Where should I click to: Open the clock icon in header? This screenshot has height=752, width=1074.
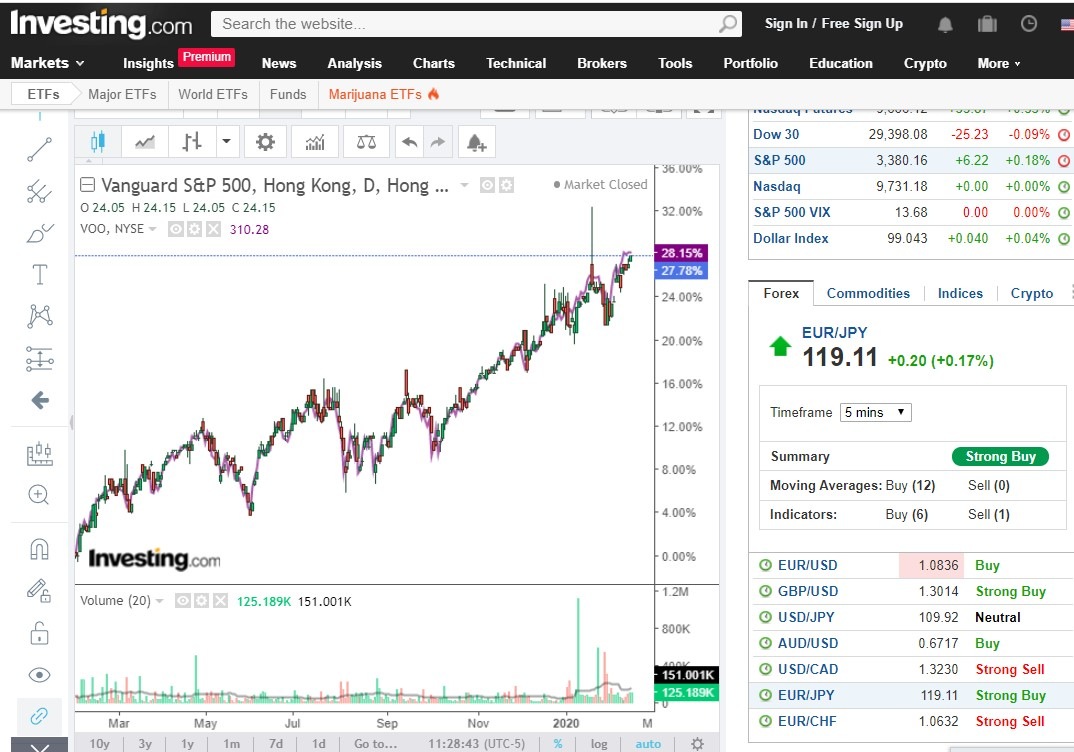coord(1029,24)
